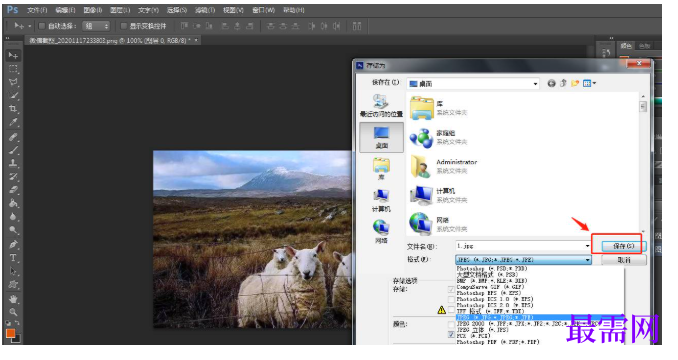Select the Path Selection tool
Screen dimensions: 678x360
pyautogui.click(x=13, y=271)
